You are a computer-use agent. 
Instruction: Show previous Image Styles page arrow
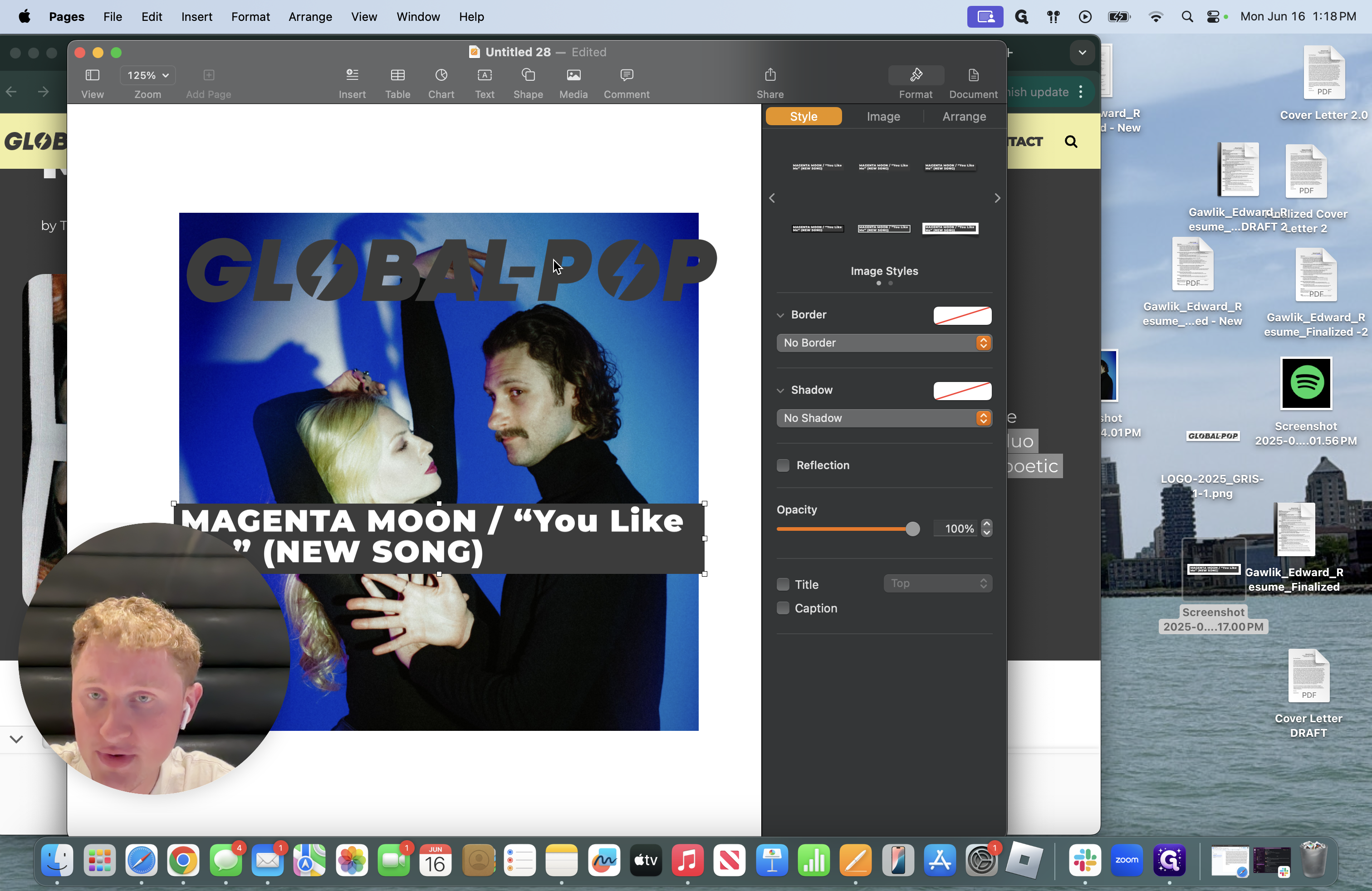tap(772, 198)
